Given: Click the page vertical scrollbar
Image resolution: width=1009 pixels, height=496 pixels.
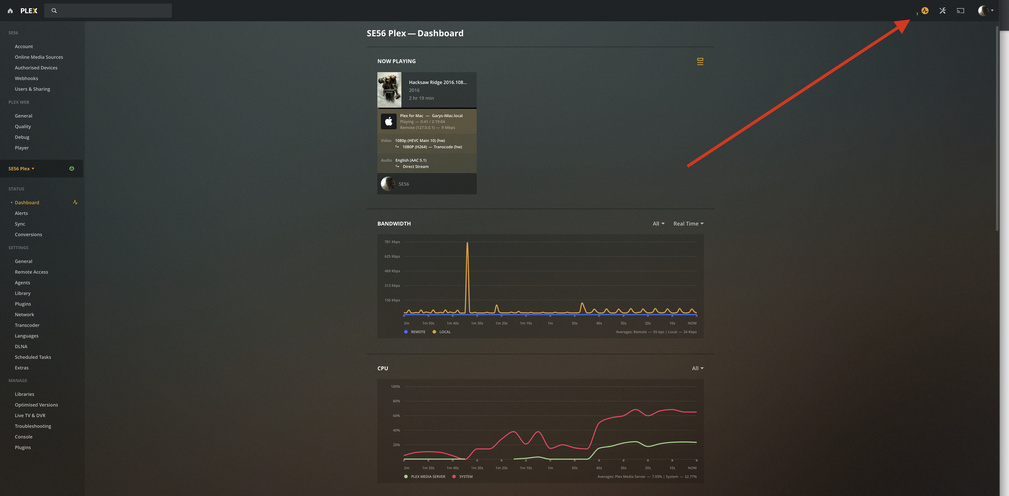Looking at the screenshot, I should pyautogui.click(x=998, y=129).
